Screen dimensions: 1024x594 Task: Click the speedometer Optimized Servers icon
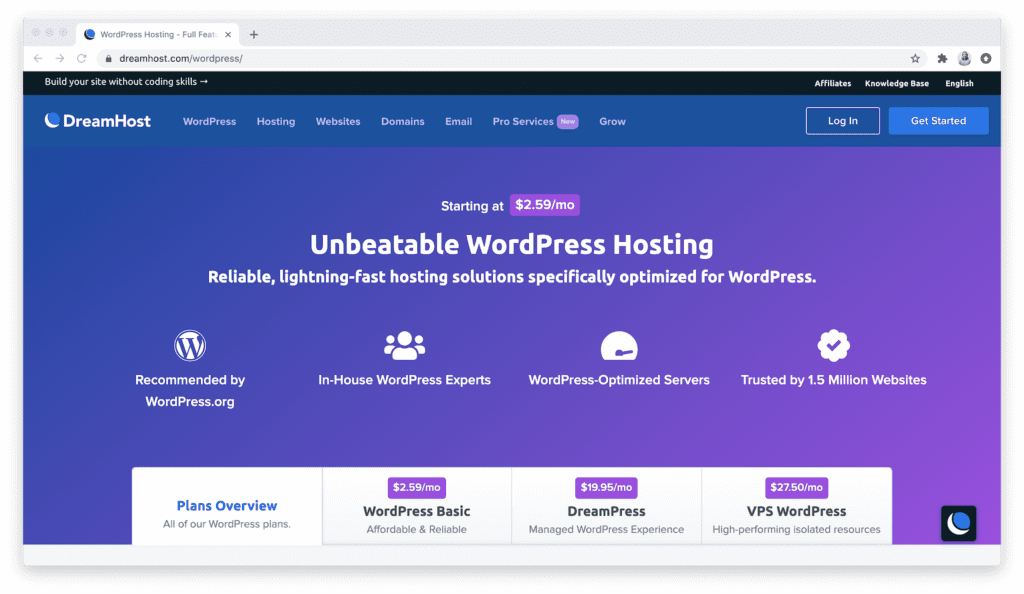[619, 346]
